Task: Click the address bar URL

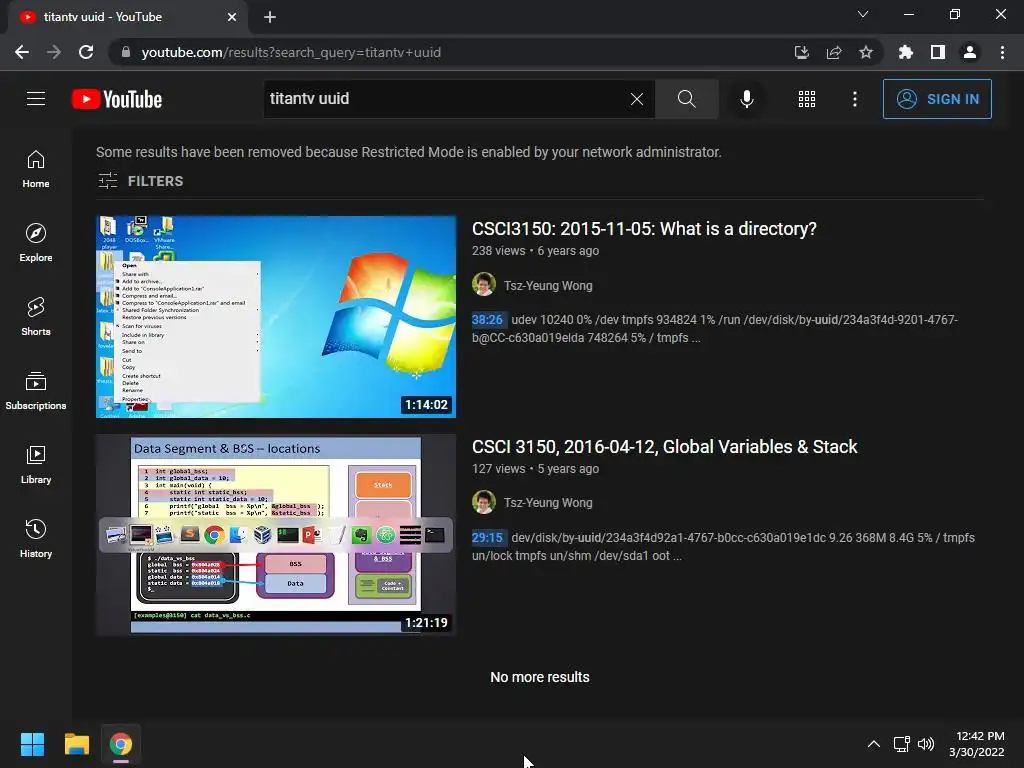Action: (291, 52)
